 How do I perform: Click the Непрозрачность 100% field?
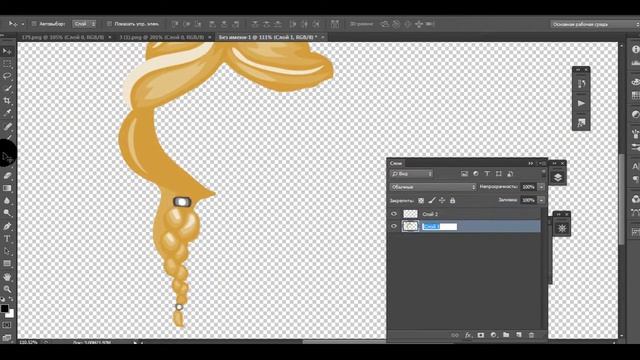[529, 187]
